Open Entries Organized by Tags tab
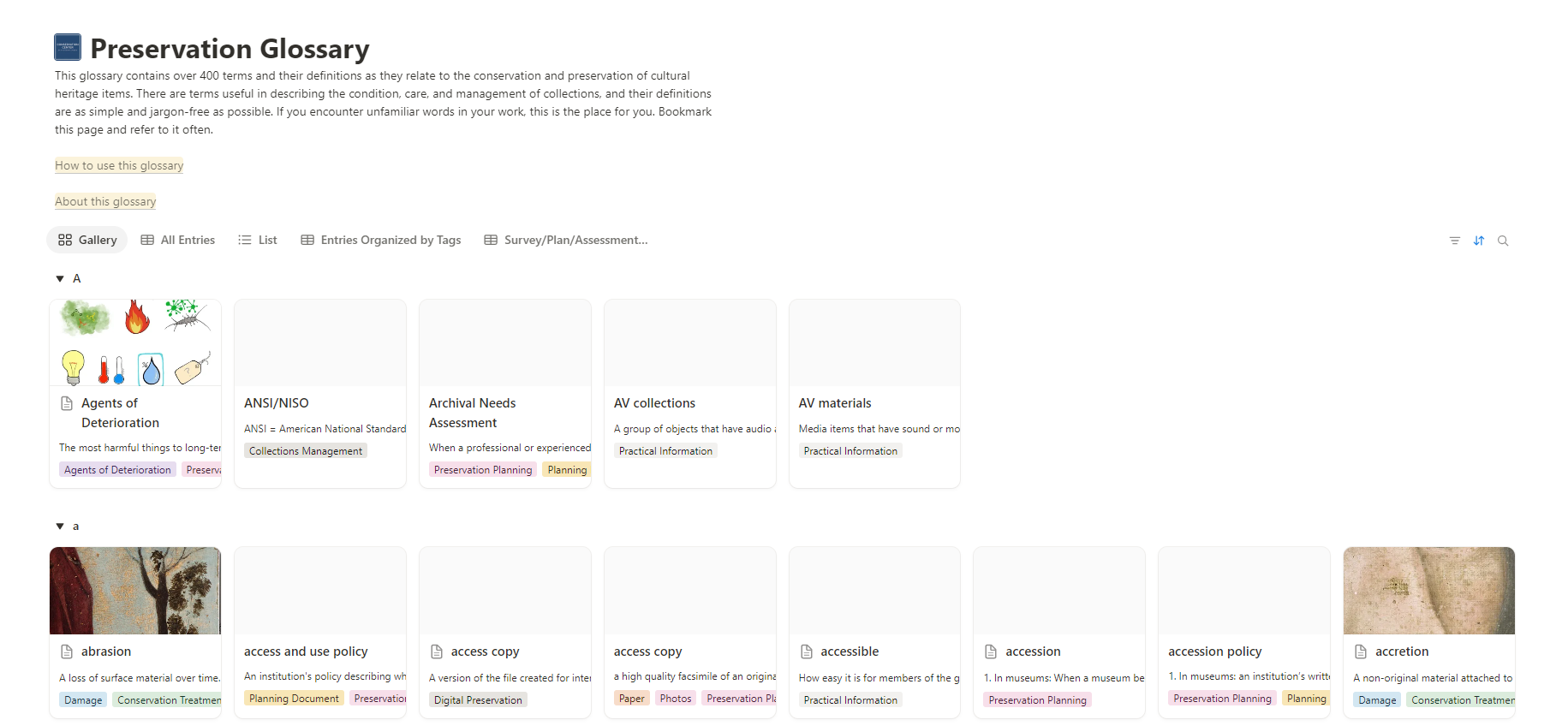This screenshot has width=1568, height=726. 381,240
